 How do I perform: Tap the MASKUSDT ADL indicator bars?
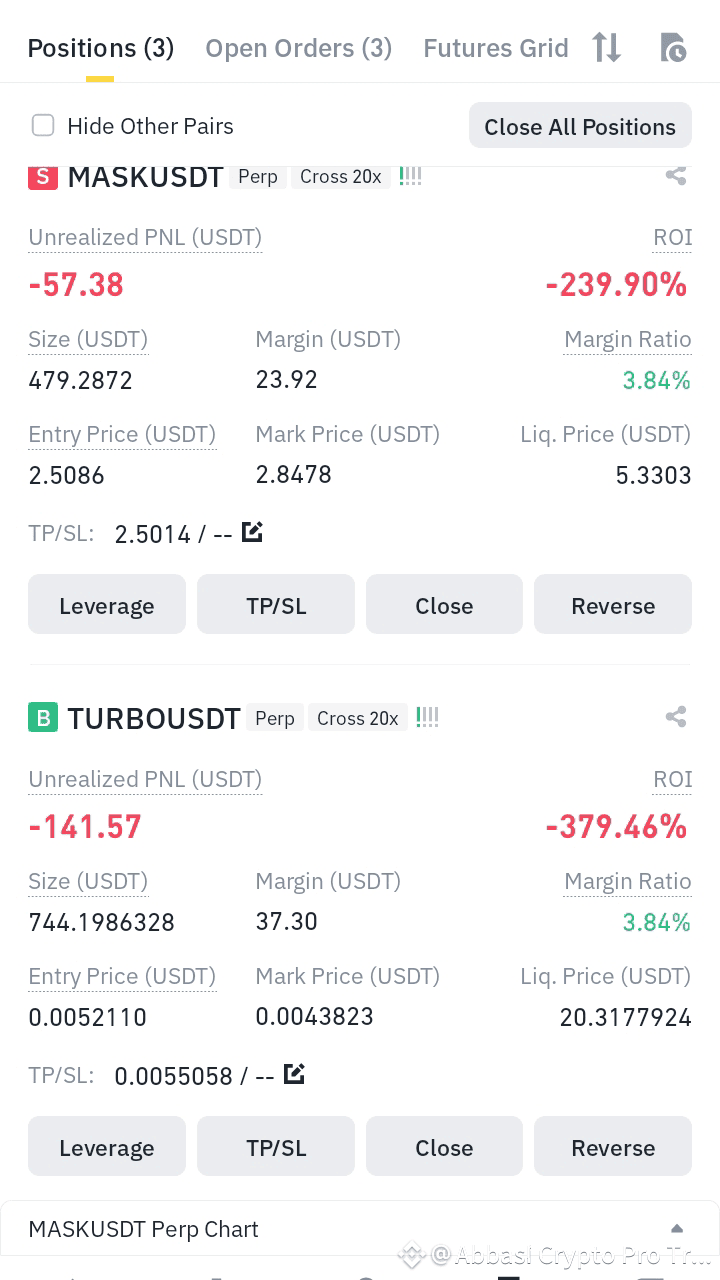410,176
